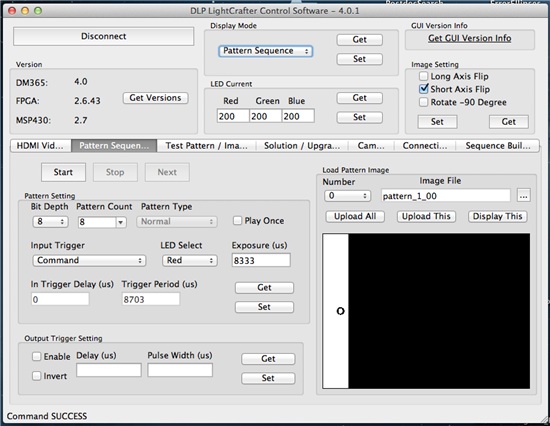Click the Output Trigger Delay field

click(109, 370)
